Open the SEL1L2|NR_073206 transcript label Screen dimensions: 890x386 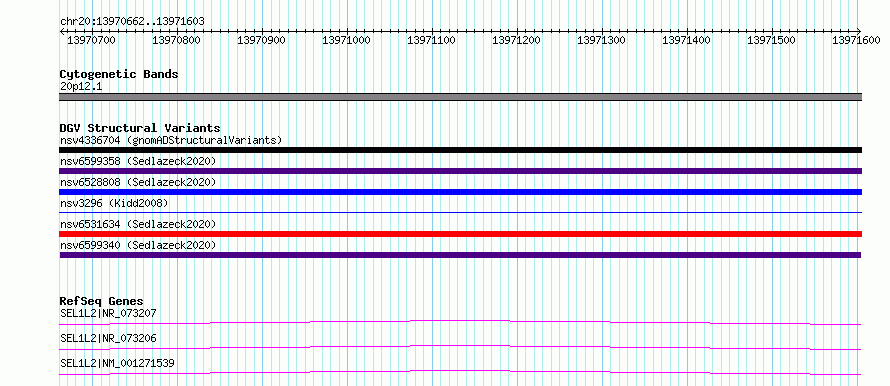pos(108,338)
